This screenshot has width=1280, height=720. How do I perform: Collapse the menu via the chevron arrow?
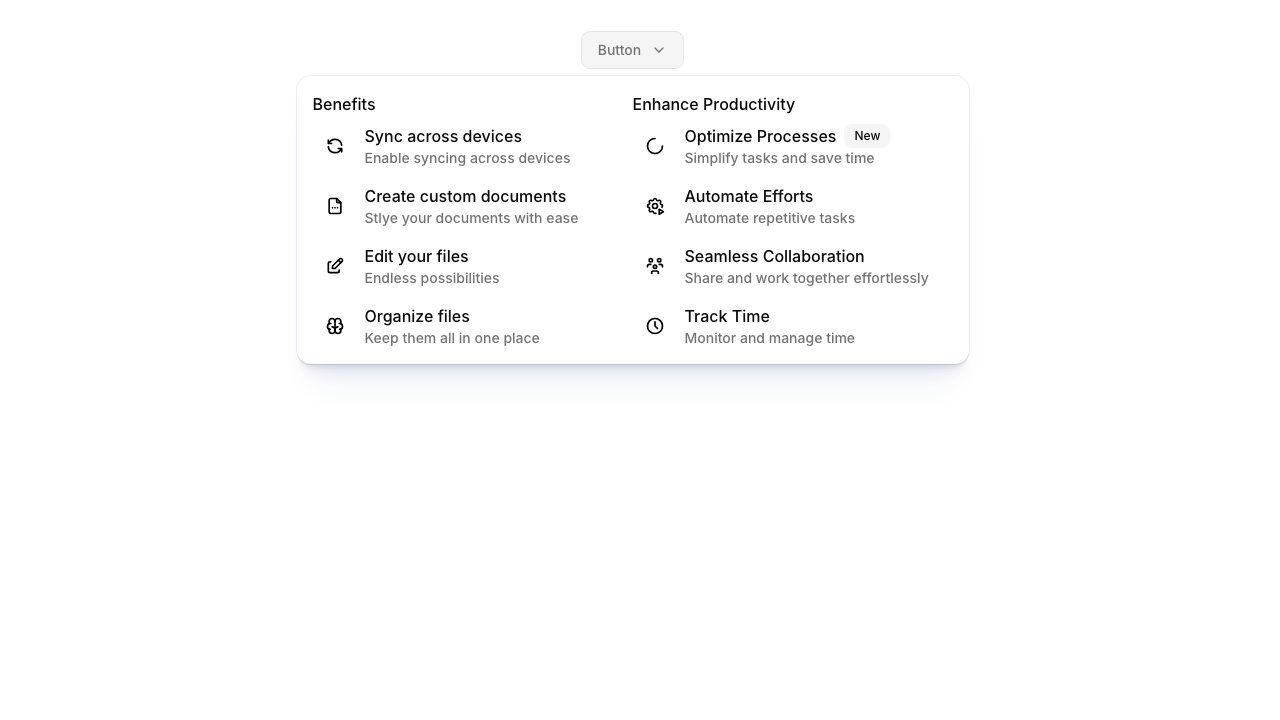click(x=659, y=50)
